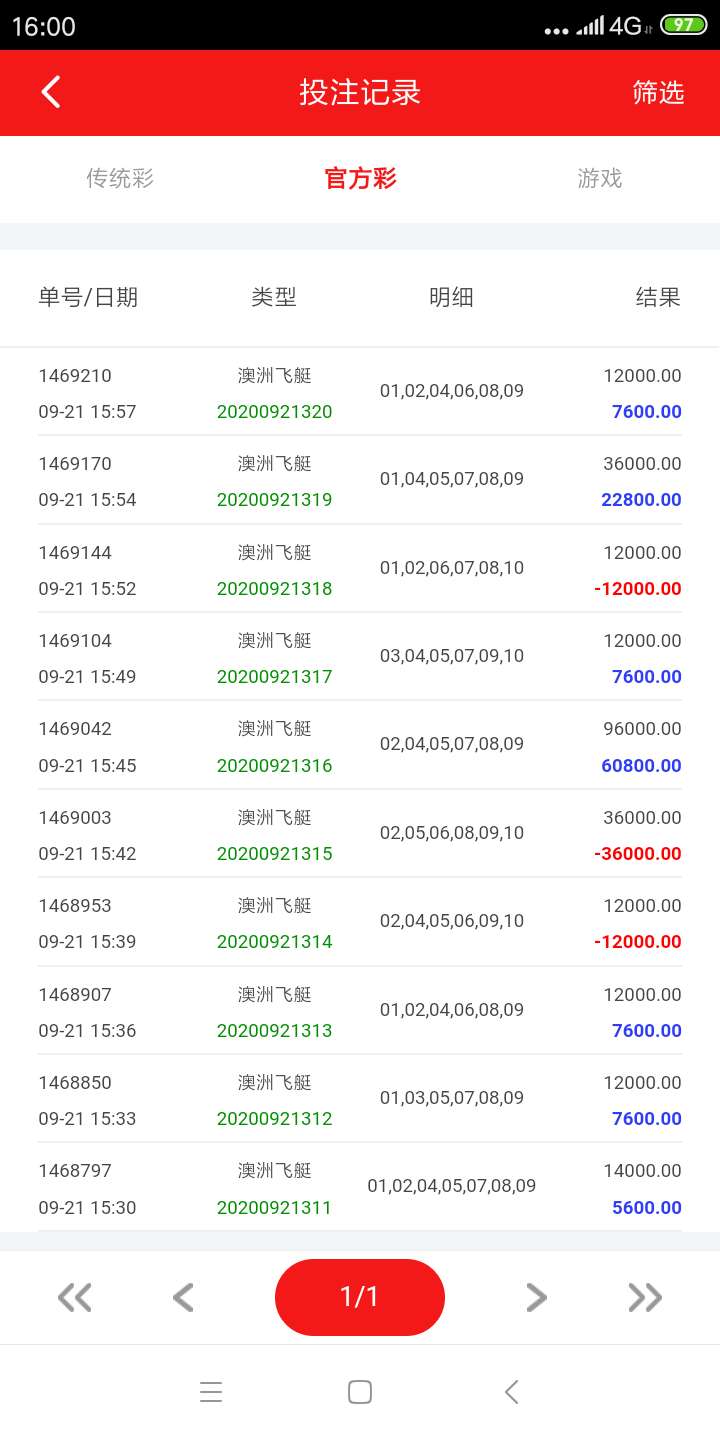Image resolution: width=720 pixels, height=1440 pixels.
Task: Go to the previous page arrow
Action: click(x=183, y=1298)
